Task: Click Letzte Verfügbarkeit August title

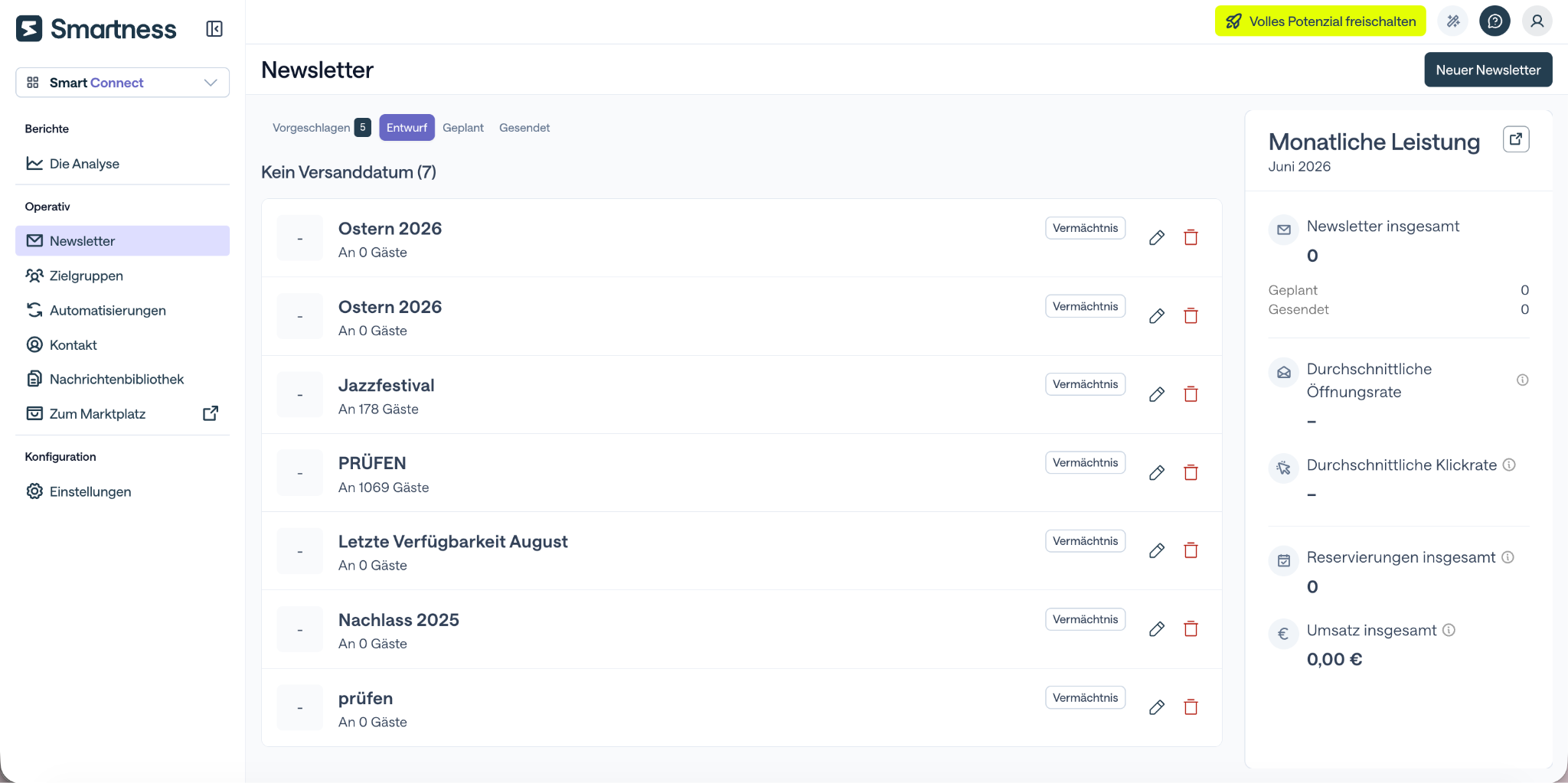Action: point(453,542)
